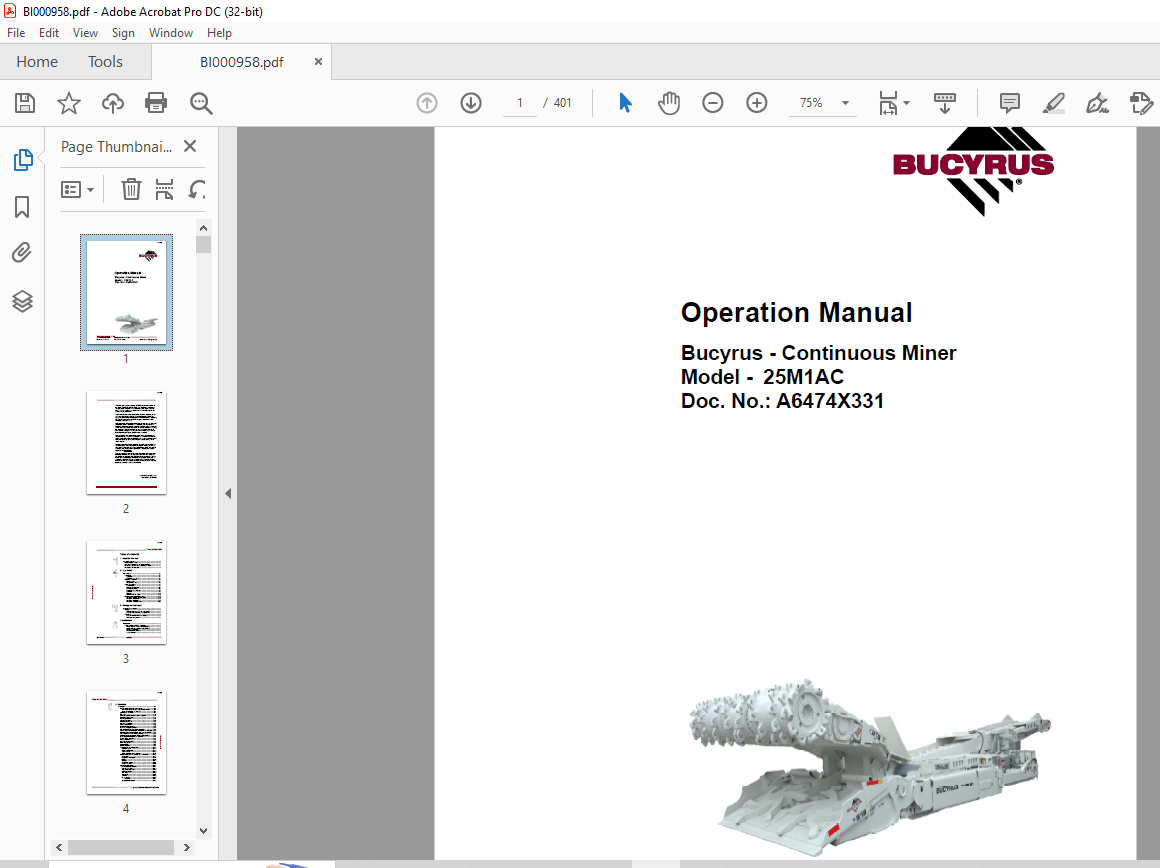Screen dimensions: 1160x868
Task: Open the Layers panel icon
Action: pyautogui.click(x=22, y=301)
